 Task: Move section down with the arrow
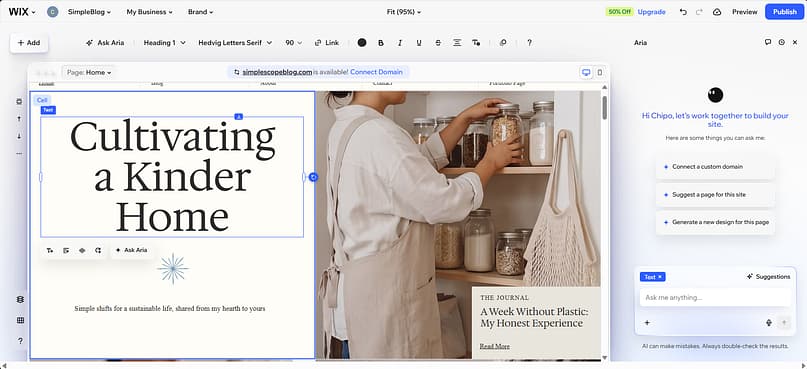point(20,136)
